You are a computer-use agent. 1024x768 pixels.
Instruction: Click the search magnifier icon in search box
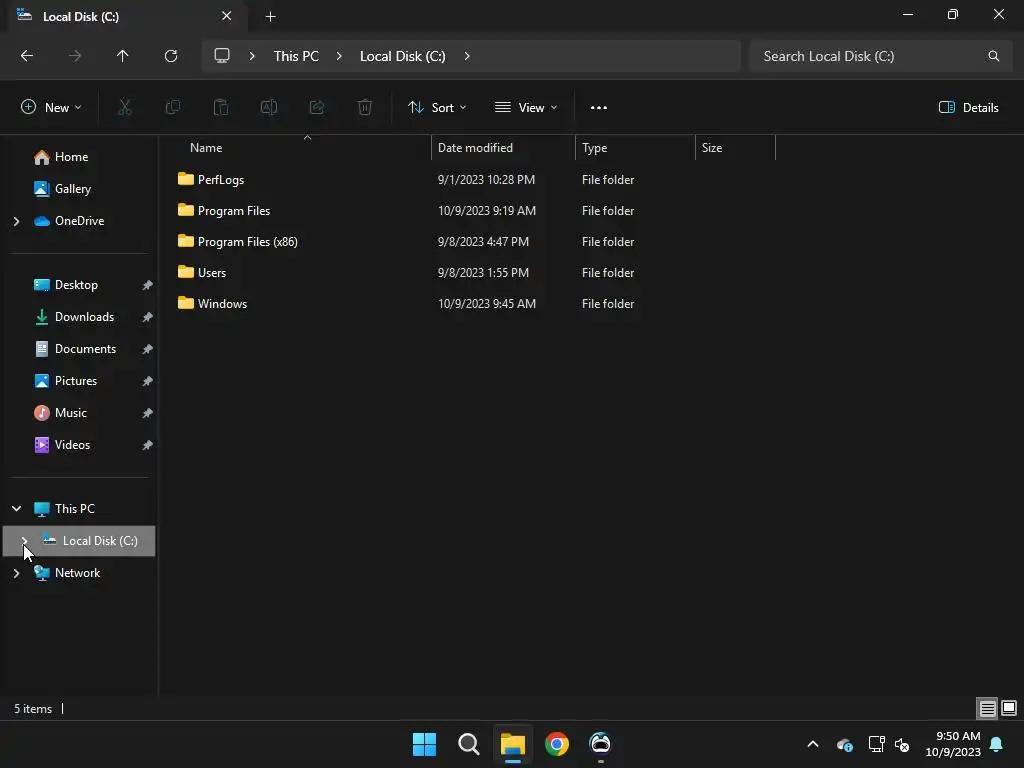coord(993,56)
